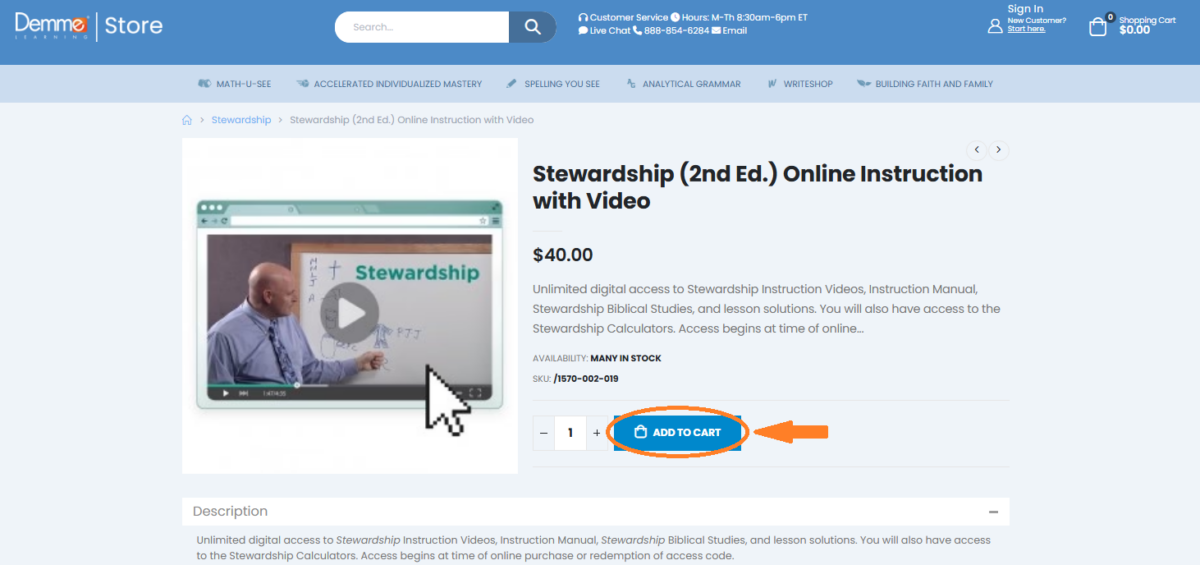Click the search magnifier button

(532, 27)
